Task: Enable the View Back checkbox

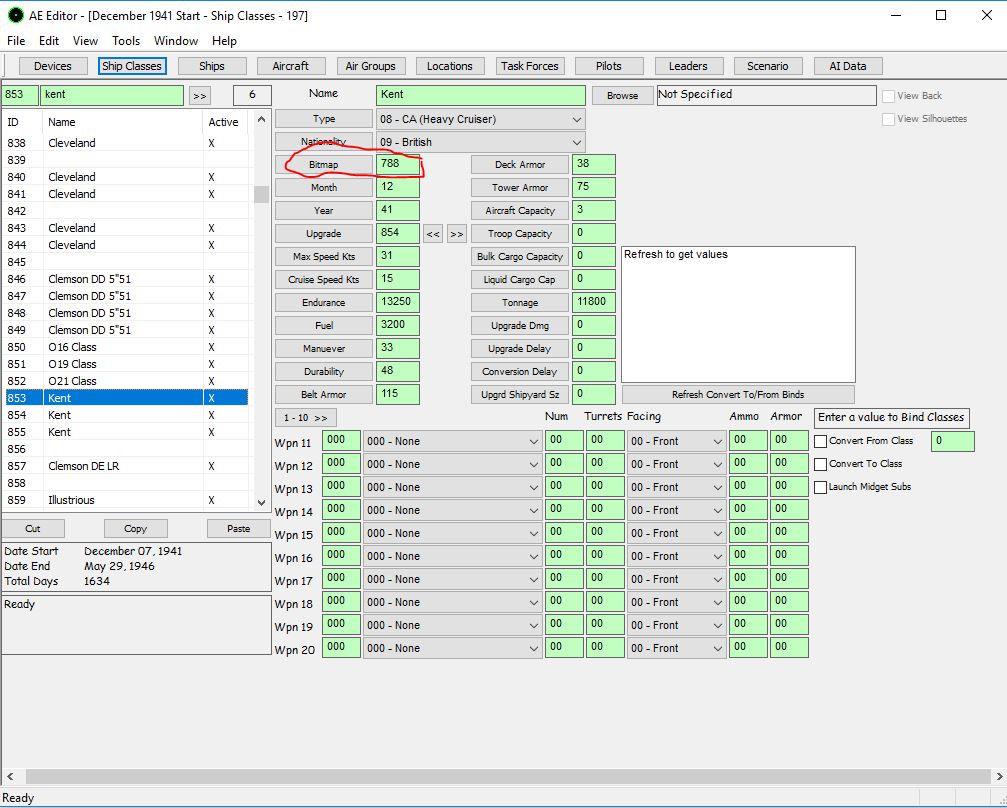Action: [x=888, y=96]
